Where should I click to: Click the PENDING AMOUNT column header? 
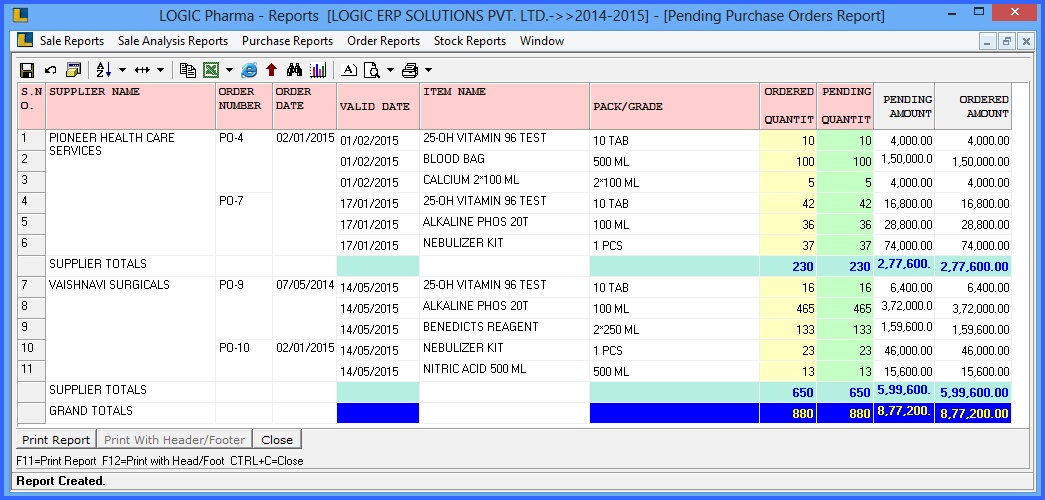tap(904, 106)
